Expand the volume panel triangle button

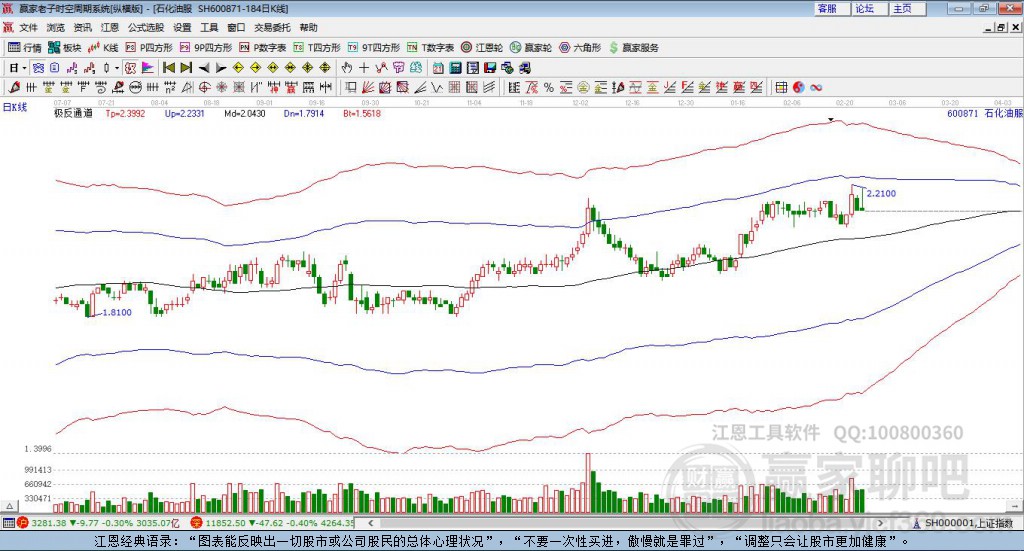tap(9, 506)
